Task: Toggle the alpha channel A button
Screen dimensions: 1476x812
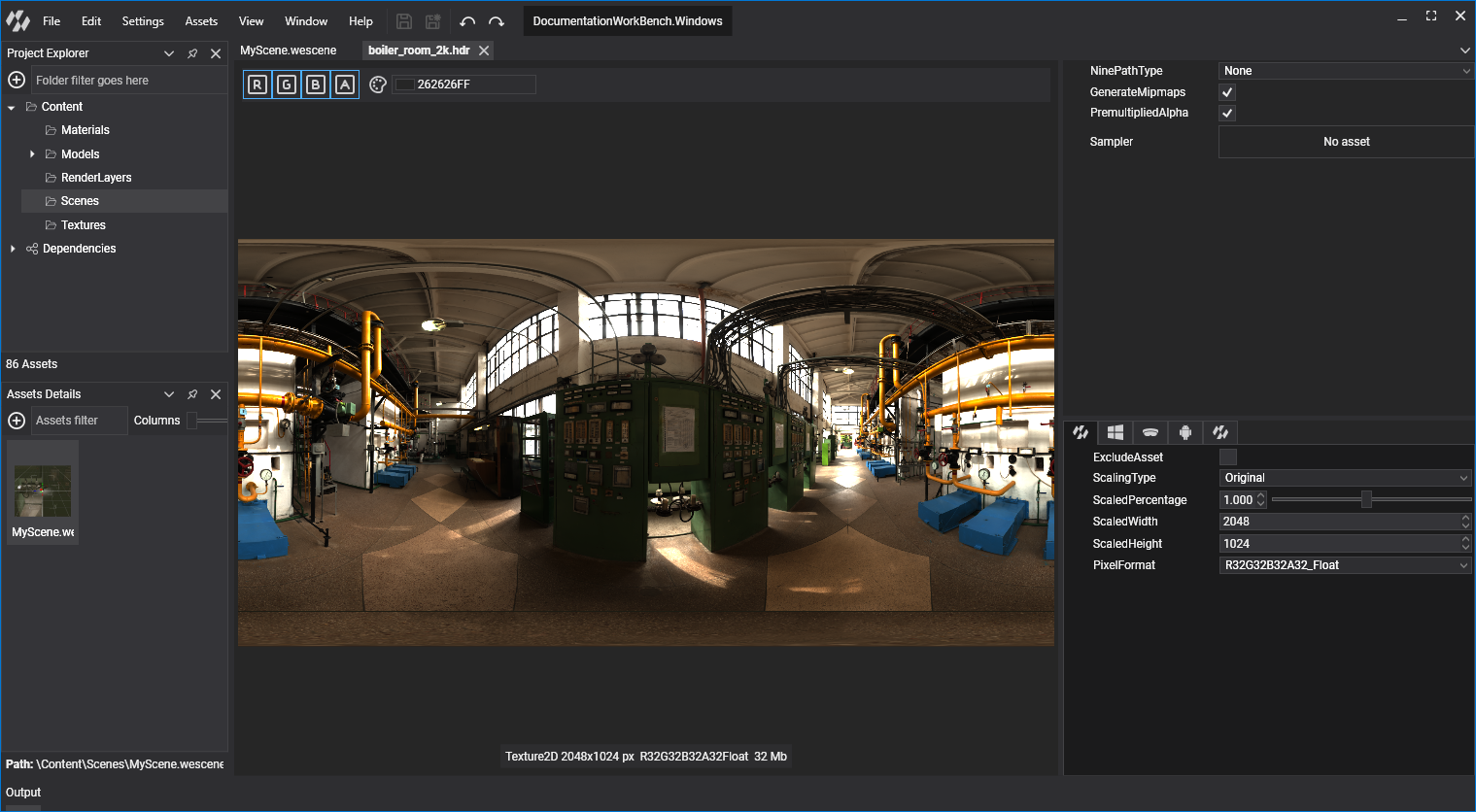Action: [345, 85]
